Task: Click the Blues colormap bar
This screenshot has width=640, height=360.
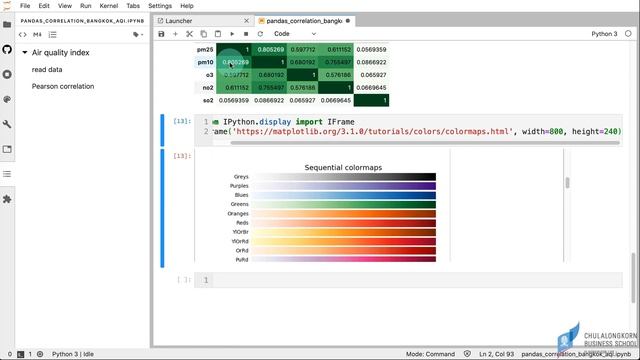Action: [x=343, y=195]
